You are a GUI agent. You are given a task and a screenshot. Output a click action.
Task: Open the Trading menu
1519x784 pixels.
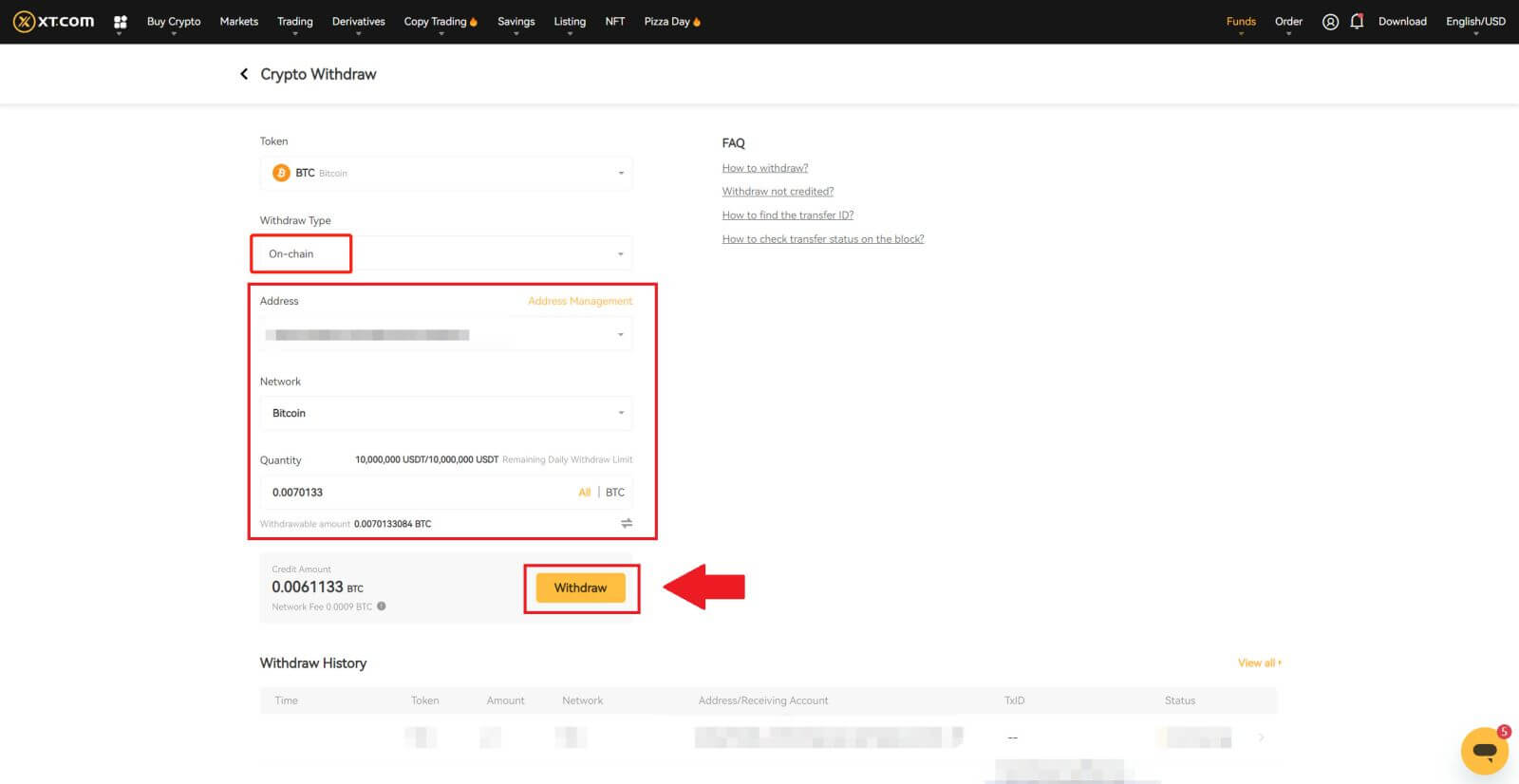point(295,21)
